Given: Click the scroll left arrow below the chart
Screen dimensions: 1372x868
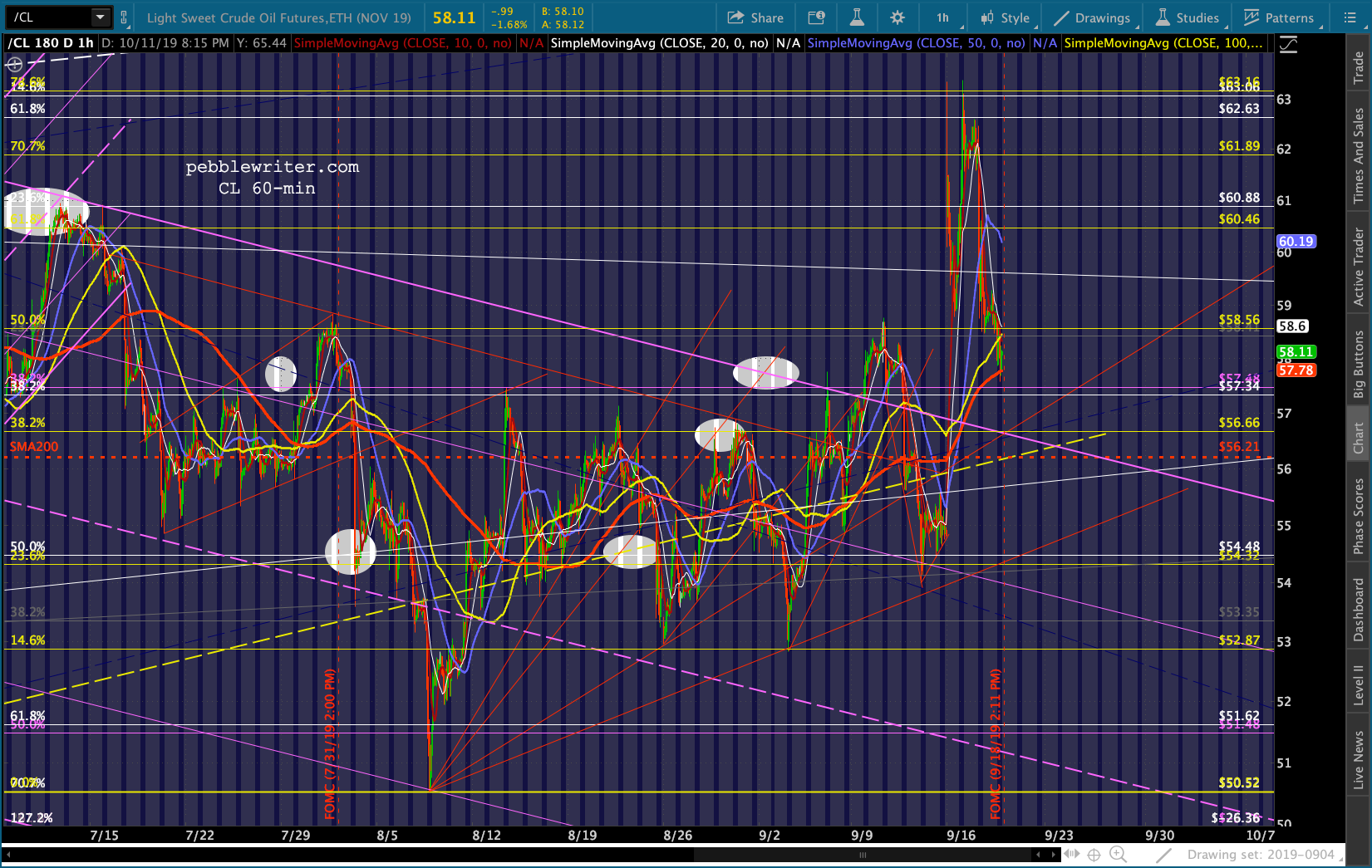Looking at the screenshot, I should pos(1038,855).
